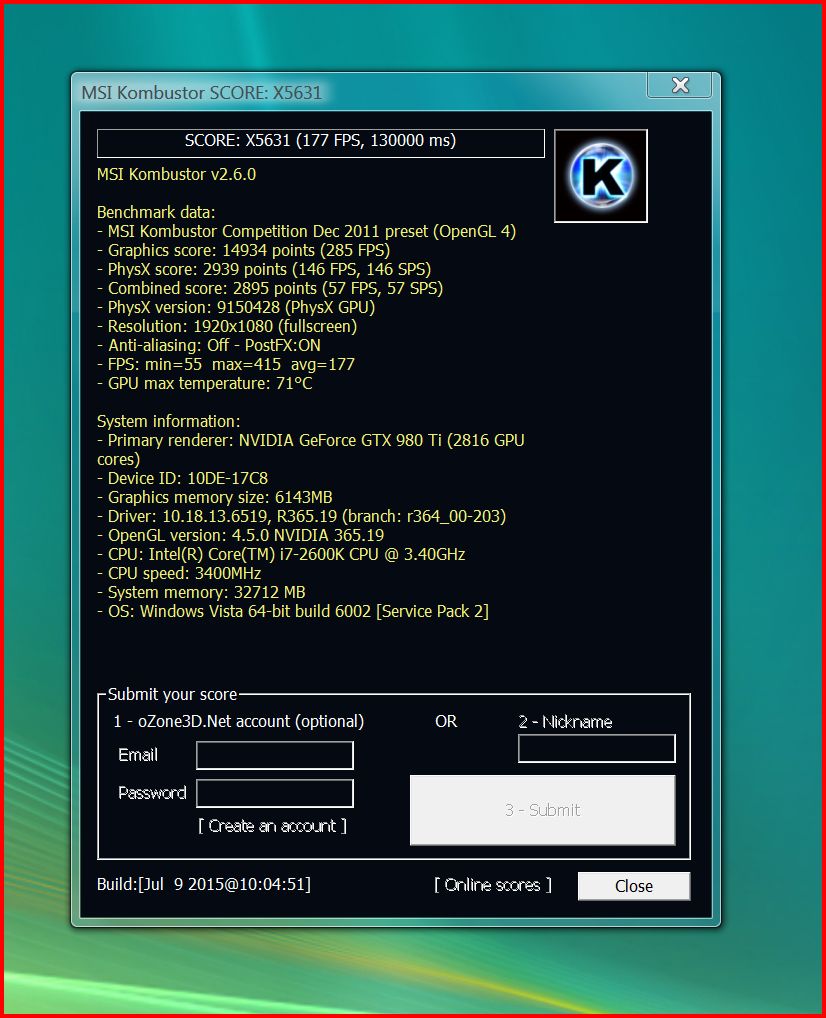Click the oZone3D.Net account (optional) label
Screen dimensions: 826x1018
click(238, 721)
